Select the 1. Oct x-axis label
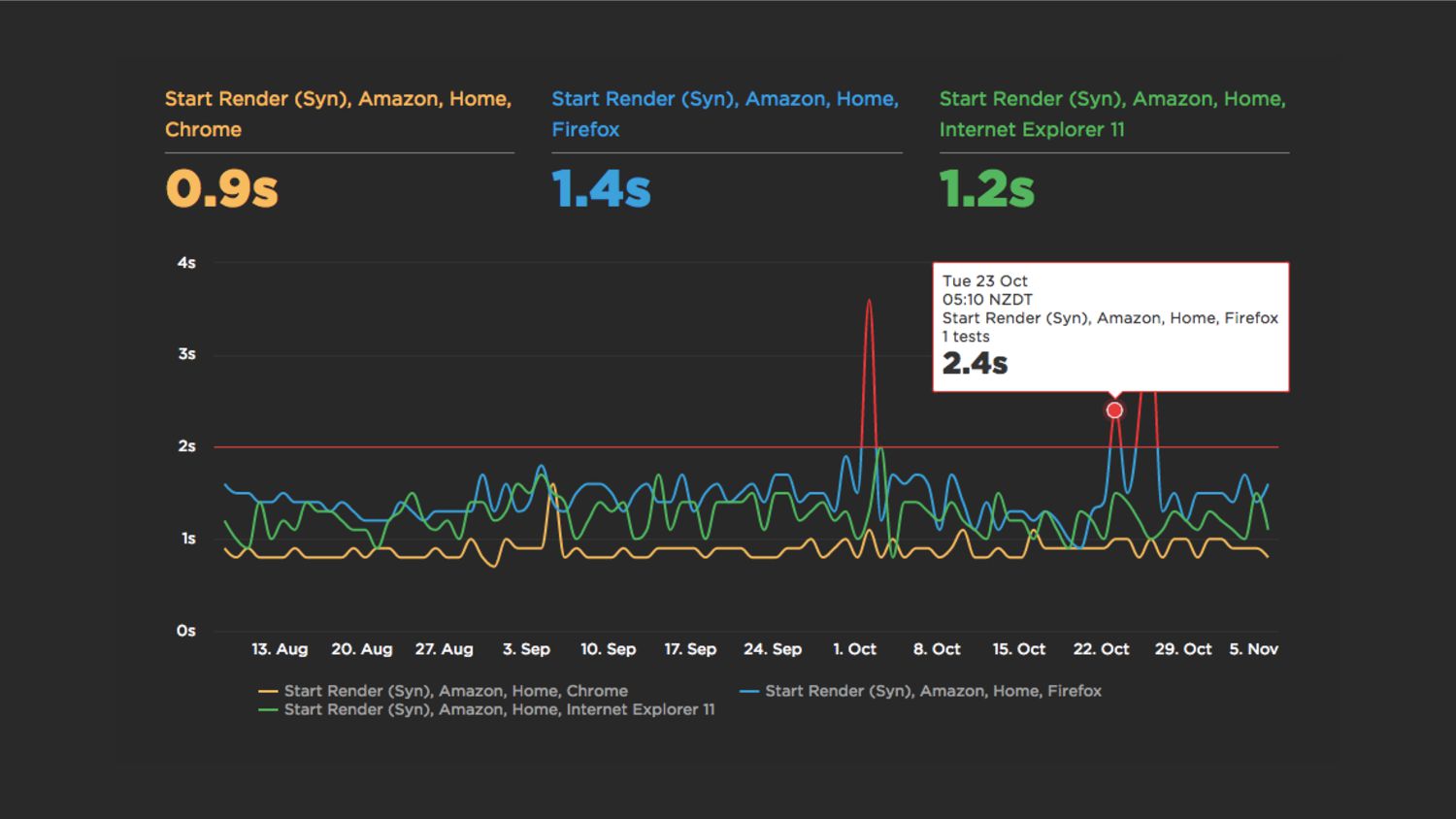The height and width of the screenshot is (819, 1456). (854, 649)
